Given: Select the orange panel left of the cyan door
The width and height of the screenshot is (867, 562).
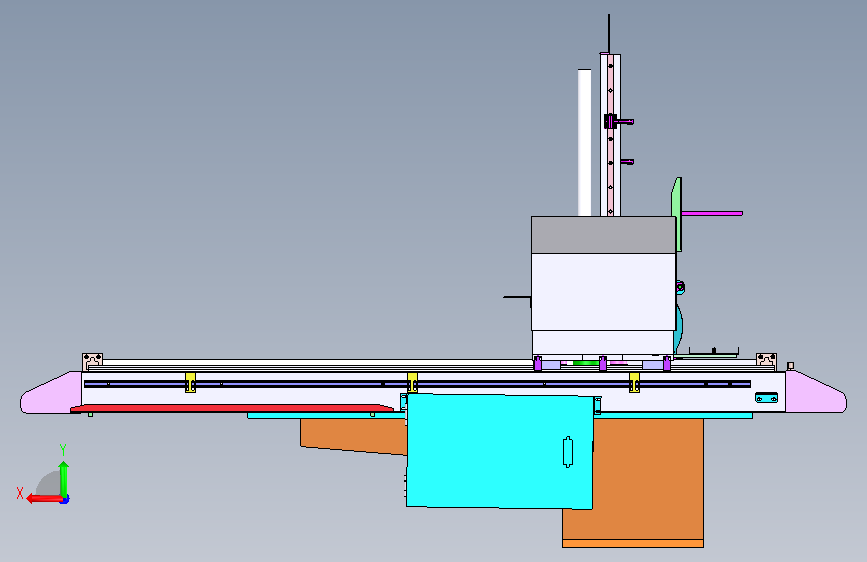Looking at the screenshot, I should 354,436.
